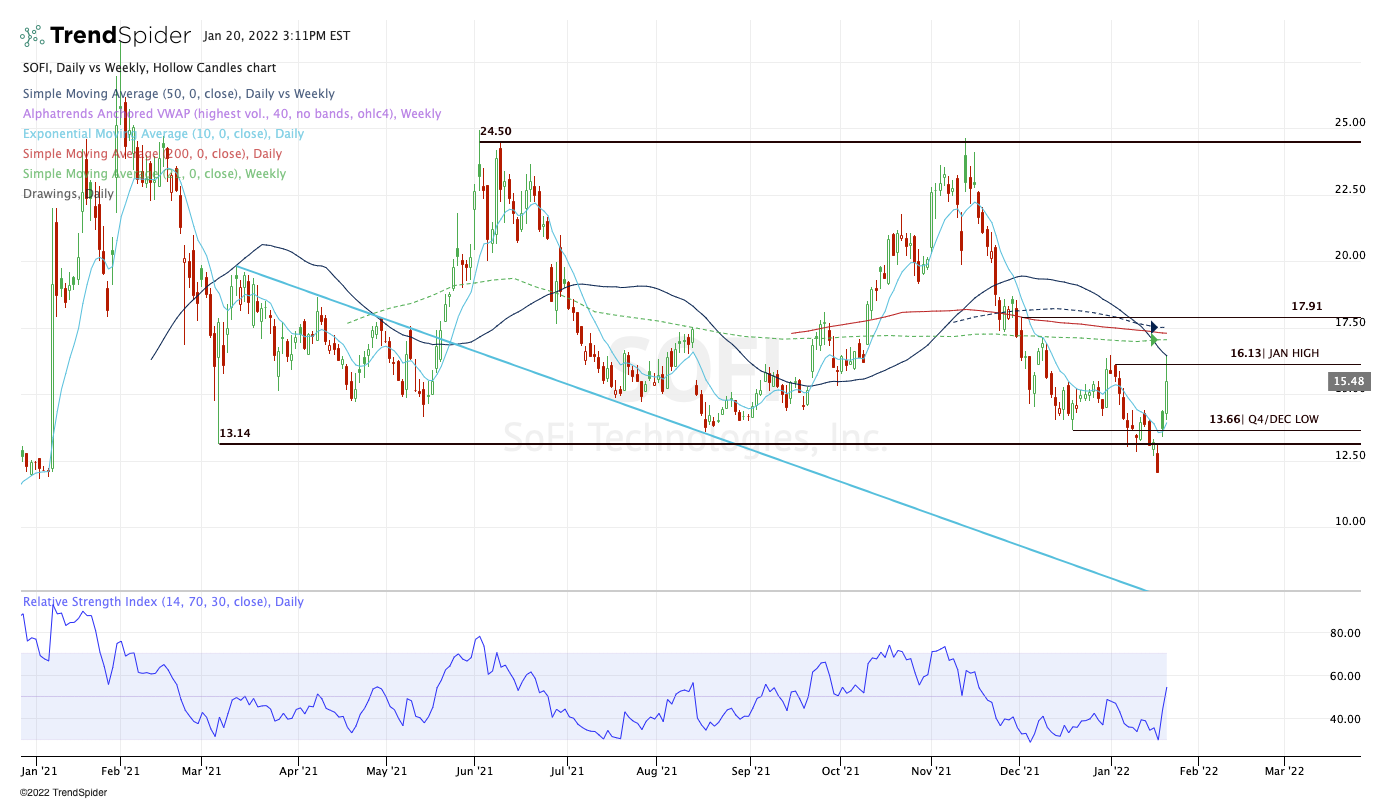Viewport: 1391px width, 802px height.
Task: Click the 17.91 price level label
Action: 1306,306
